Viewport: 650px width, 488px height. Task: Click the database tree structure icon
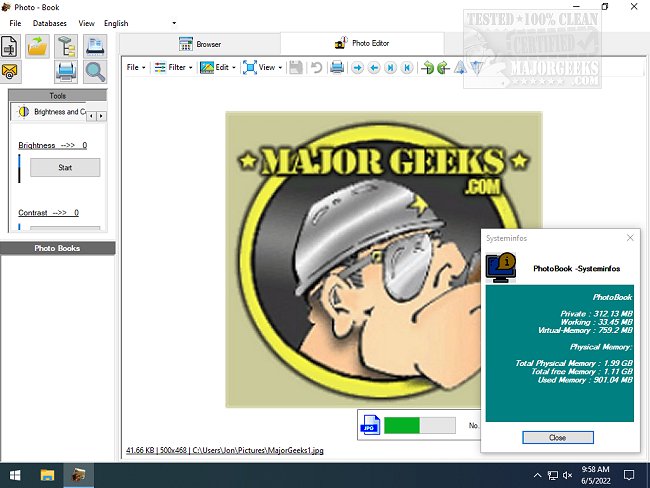(66, 46)
